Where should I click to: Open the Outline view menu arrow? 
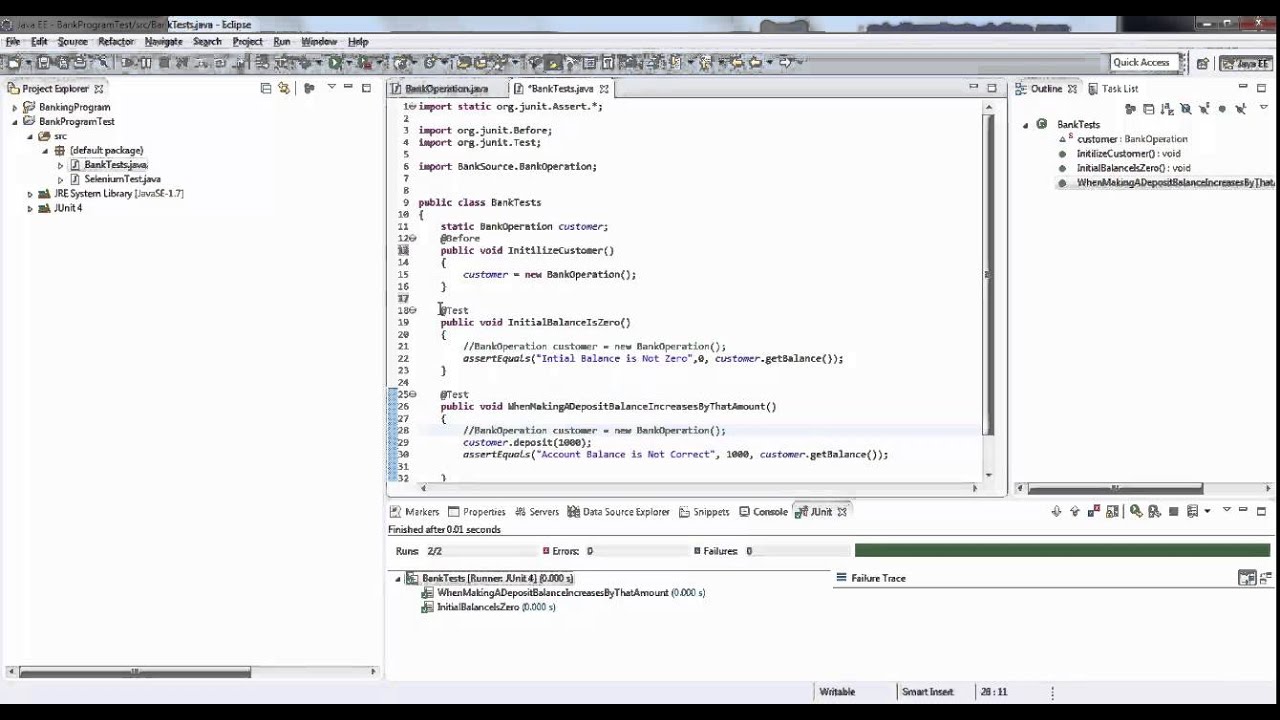tap(1264, 107)
